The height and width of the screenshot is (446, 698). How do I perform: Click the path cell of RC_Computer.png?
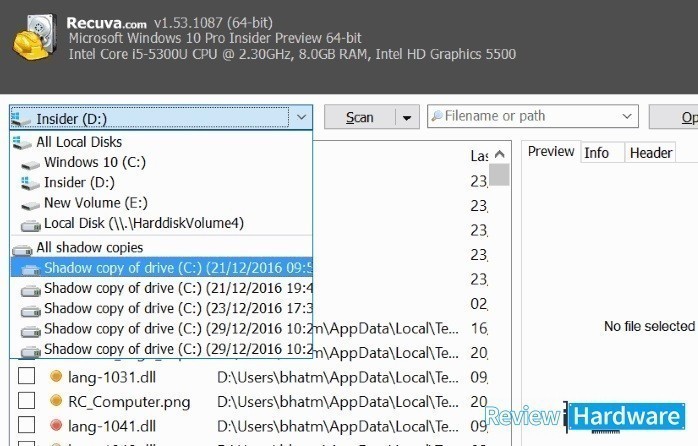tap(337, 402)
